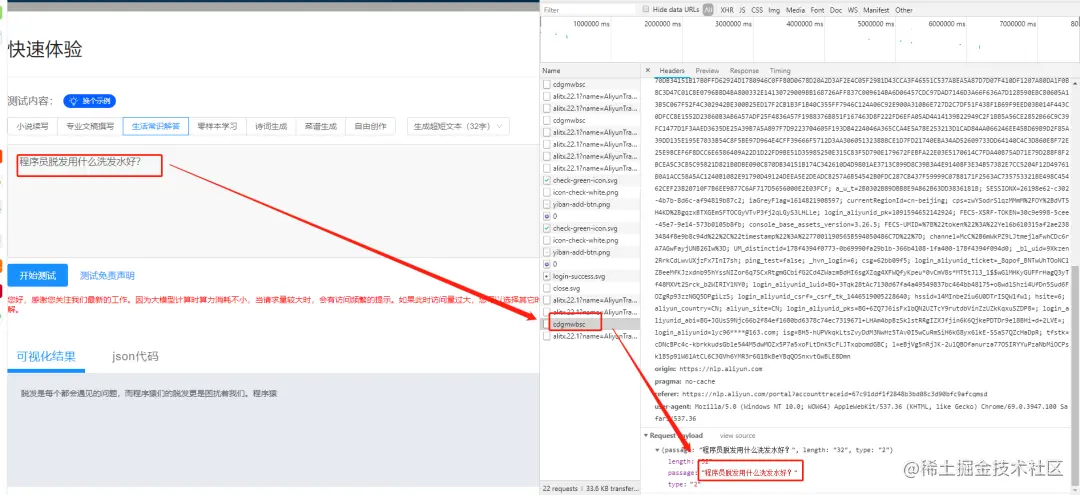Filter network requests by Img
This screenshot has width=1080, height=495.
(774, 10)
